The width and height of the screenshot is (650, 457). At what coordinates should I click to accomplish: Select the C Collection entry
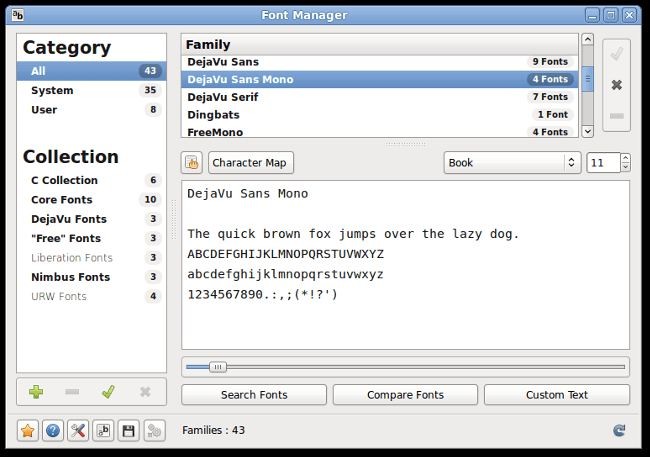point(92,180)
